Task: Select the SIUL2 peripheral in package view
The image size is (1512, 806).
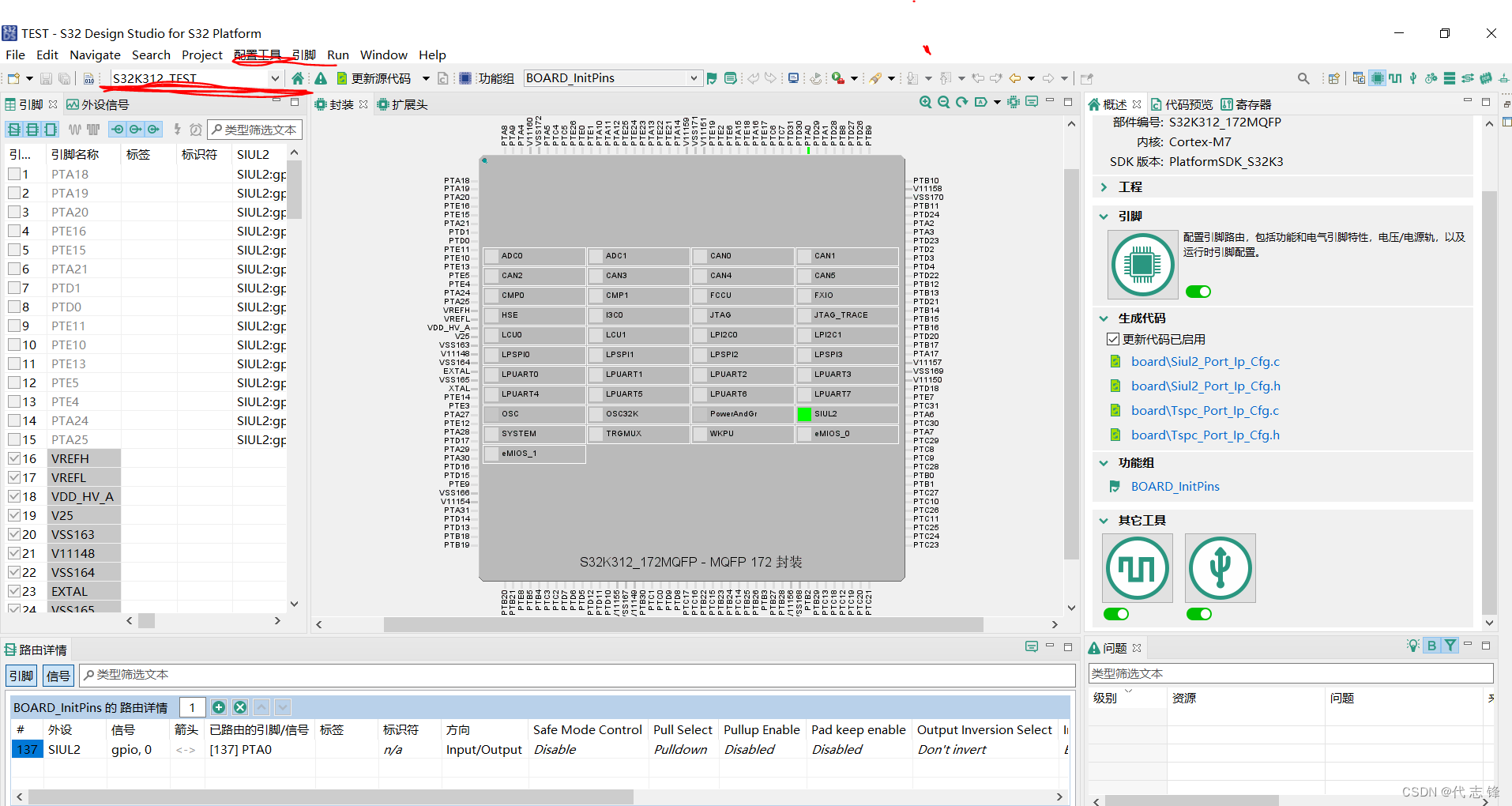Action: [847, 414]
